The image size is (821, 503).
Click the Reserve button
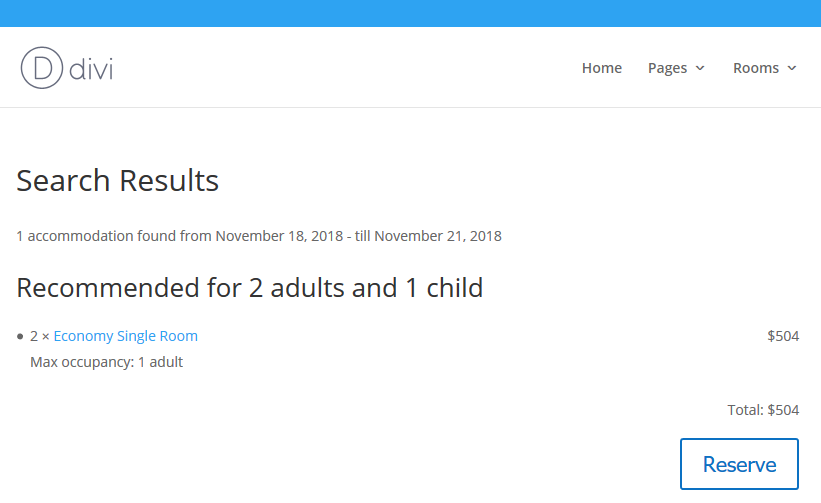pos(739,464)
